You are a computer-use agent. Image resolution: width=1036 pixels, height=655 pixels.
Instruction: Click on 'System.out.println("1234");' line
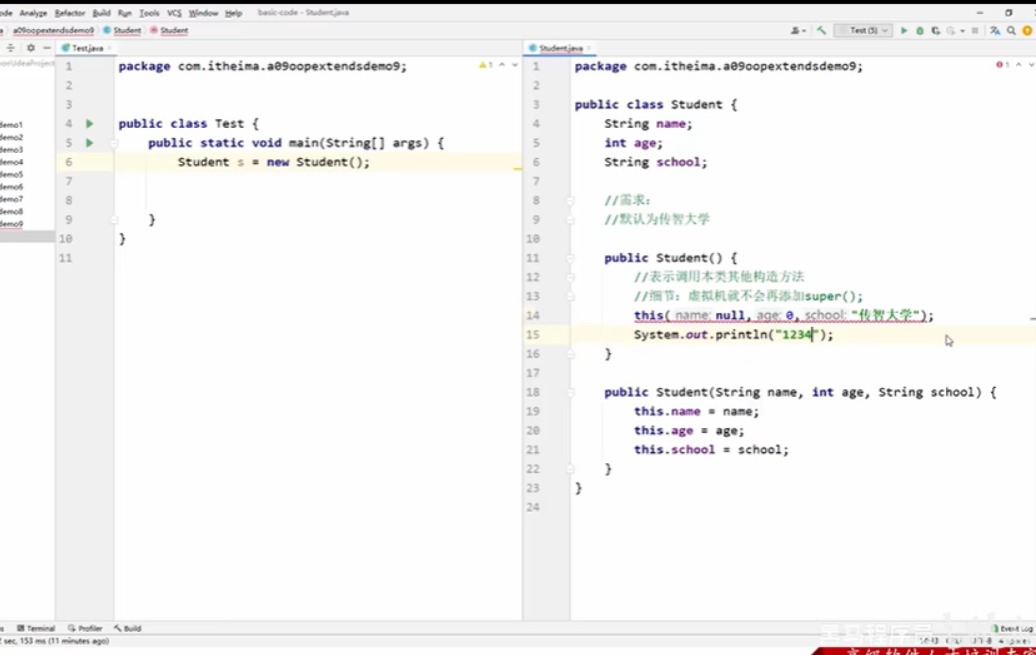coord(733,334)
